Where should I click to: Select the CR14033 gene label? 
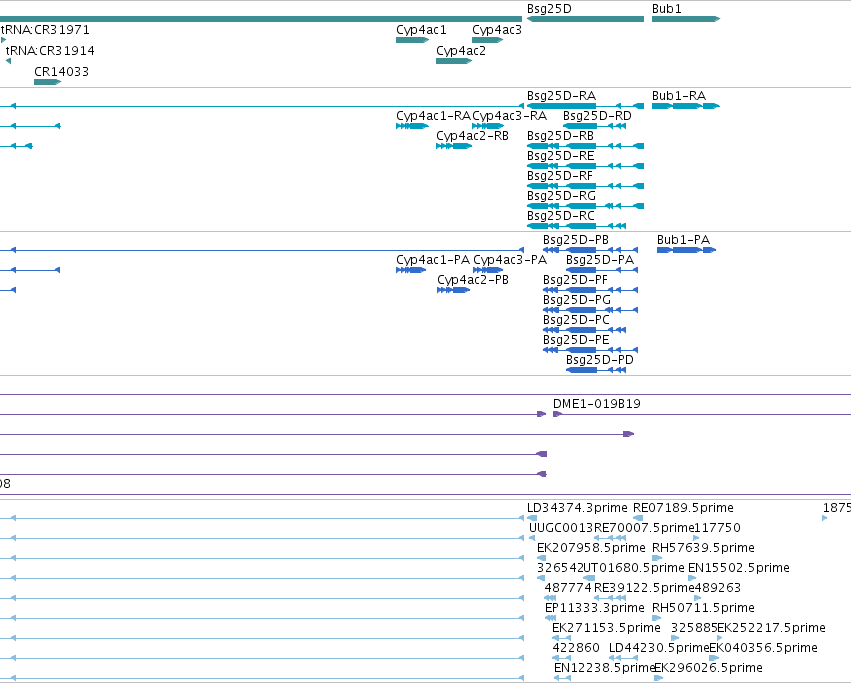61,72
